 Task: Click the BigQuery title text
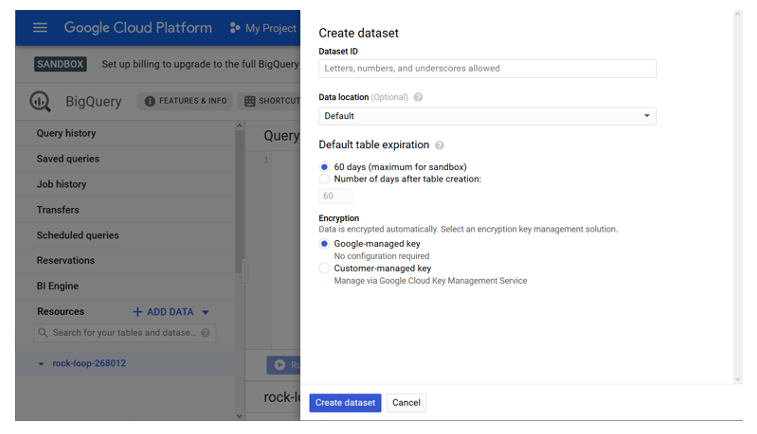point(93,101)
